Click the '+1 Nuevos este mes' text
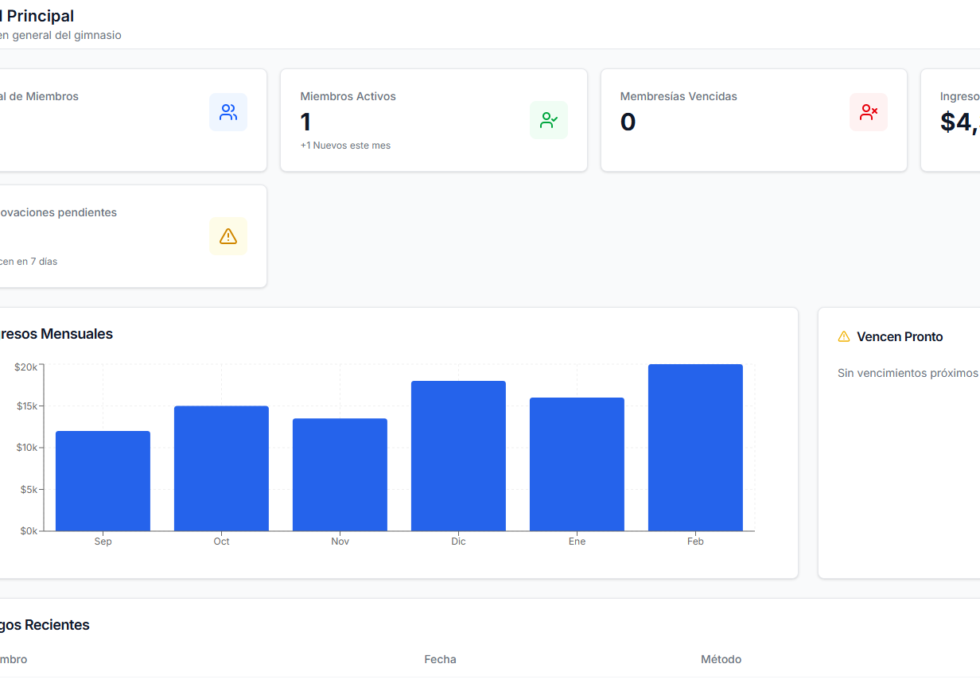This screenshot has width=980, height=687. (x=345, y=145)
